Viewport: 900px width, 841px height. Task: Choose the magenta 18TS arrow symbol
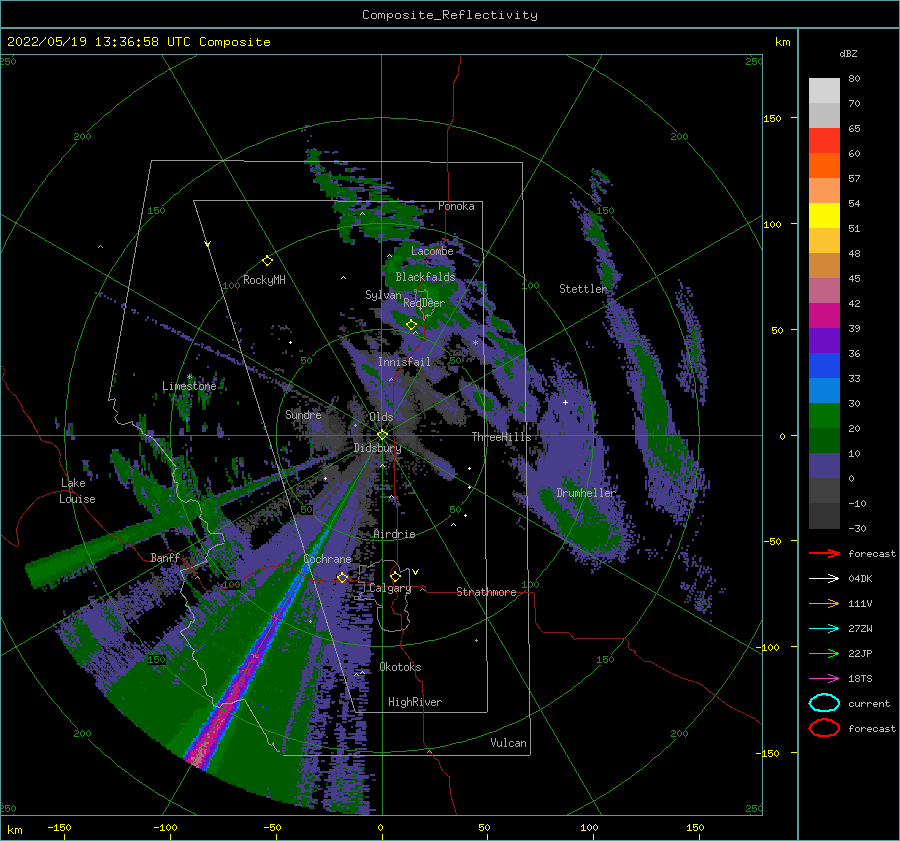pos(824,679)
